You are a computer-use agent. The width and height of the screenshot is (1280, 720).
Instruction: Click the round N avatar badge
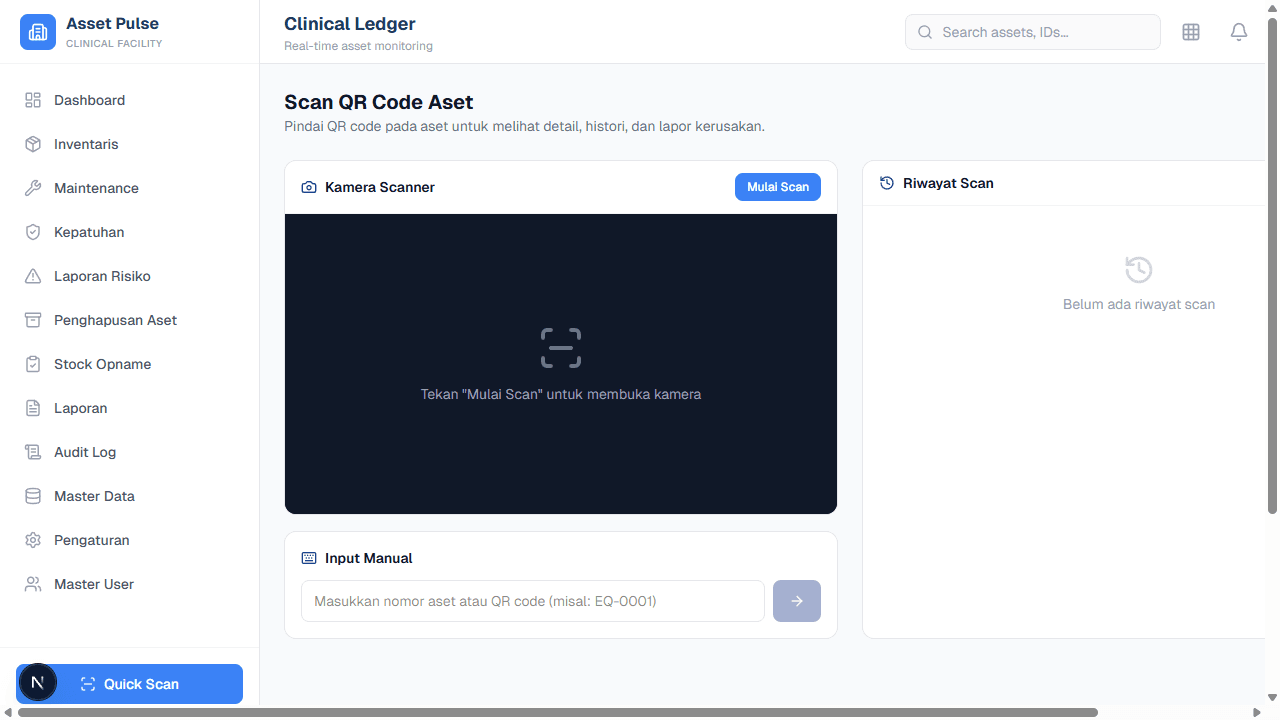point(38,683)
